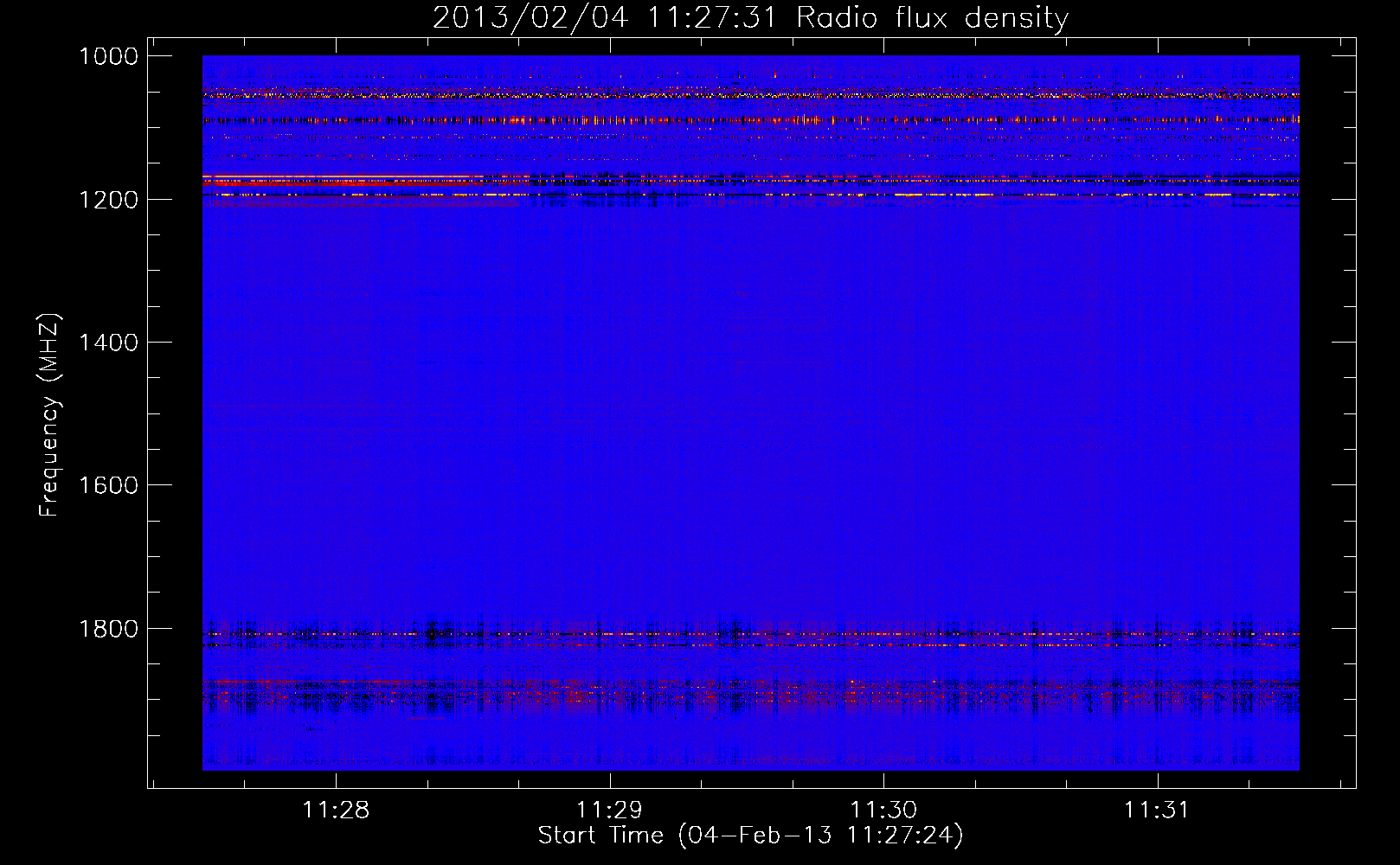Click the 1800 frequency tick label
This screenshot has width=1400, height=865.
(x=108, y=629)
